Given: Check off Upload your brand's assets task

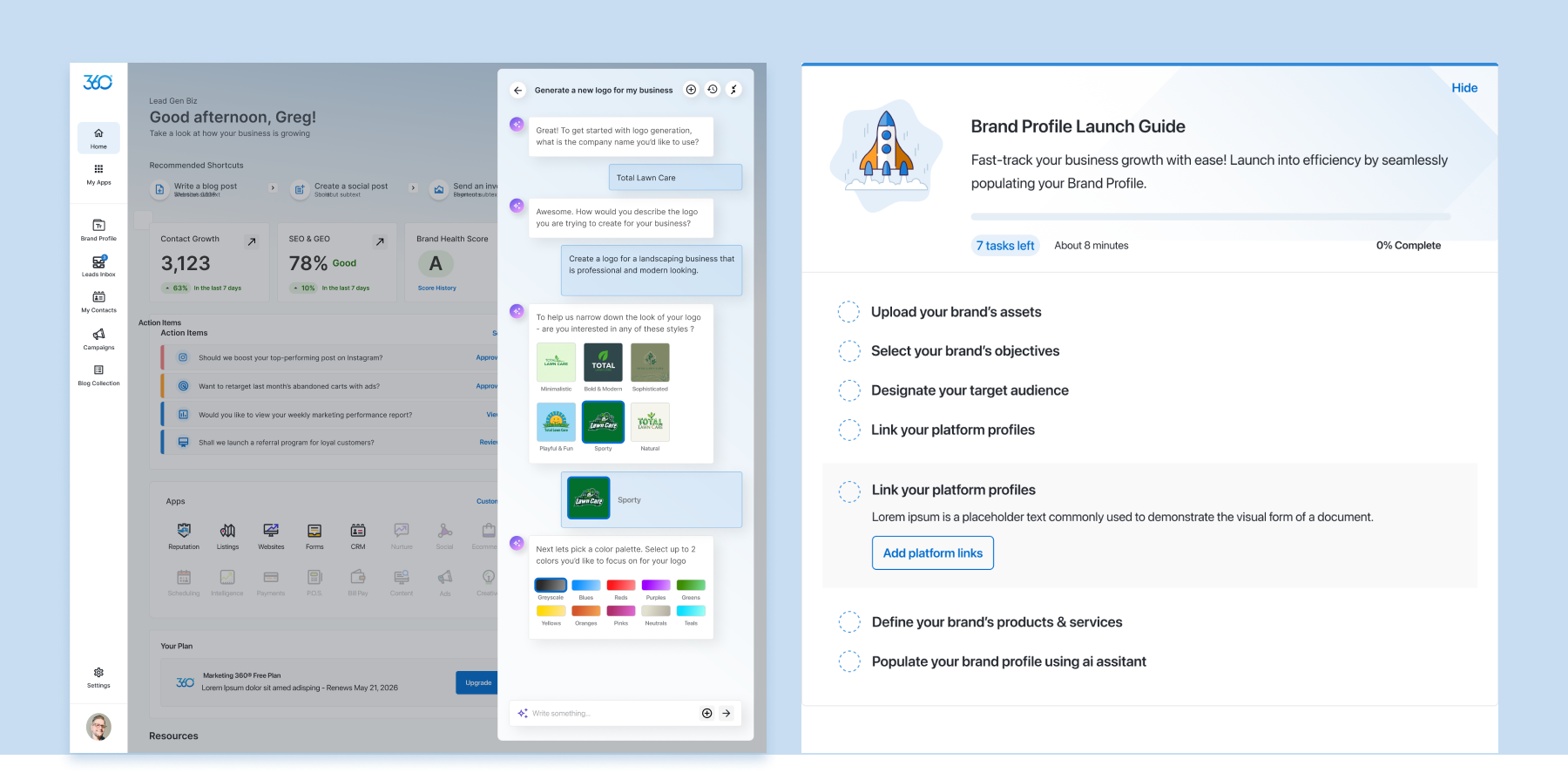Looking at the screenshot, I should point(848,312).
